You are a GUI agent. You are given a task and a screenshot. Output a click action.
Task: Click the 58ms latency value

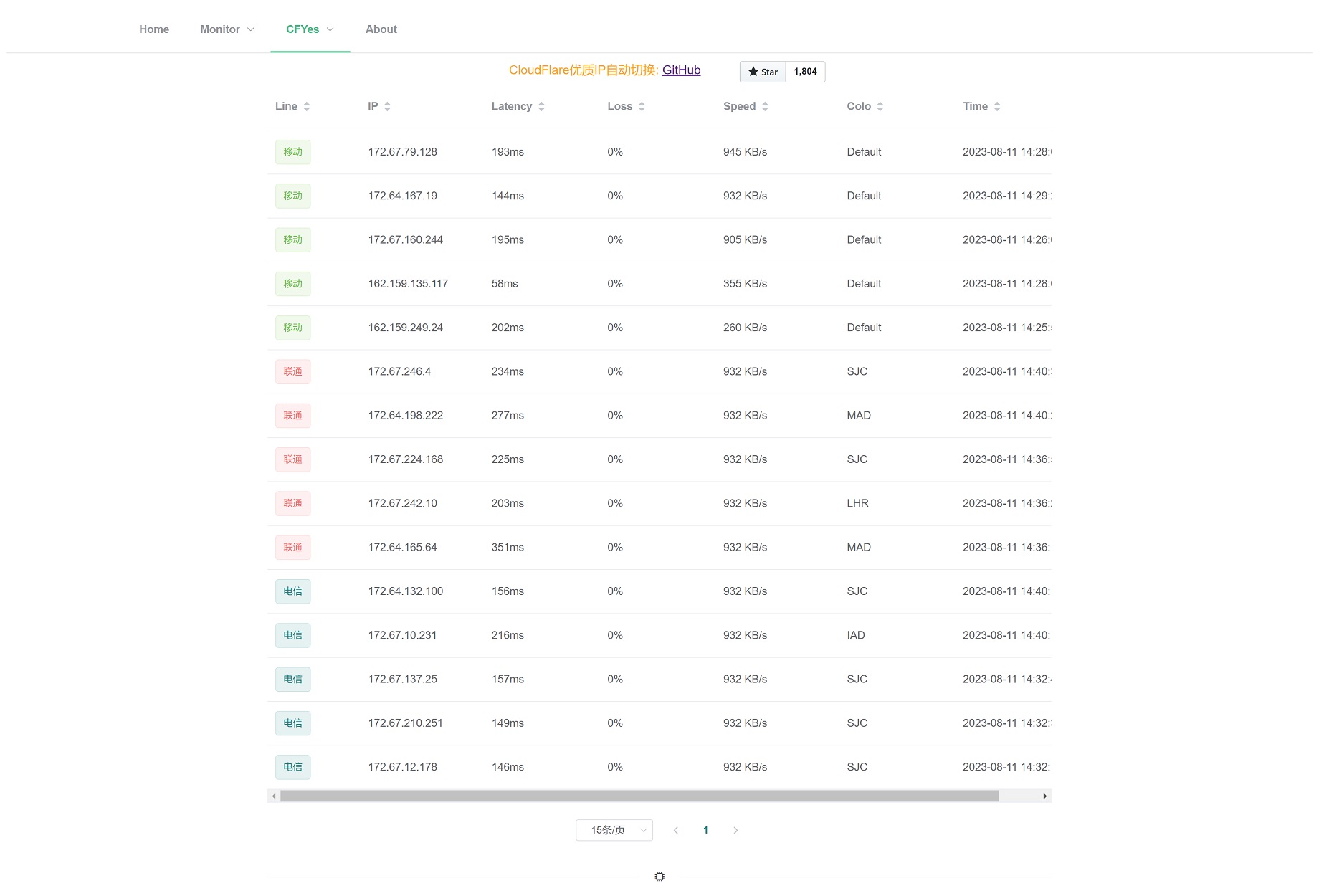505,284
